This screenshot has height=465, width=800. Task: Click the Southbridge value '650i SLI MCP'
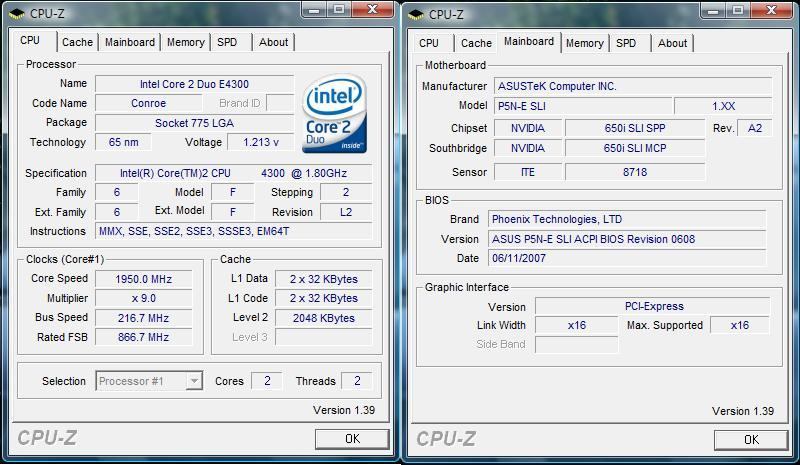(x=635, y=148)
